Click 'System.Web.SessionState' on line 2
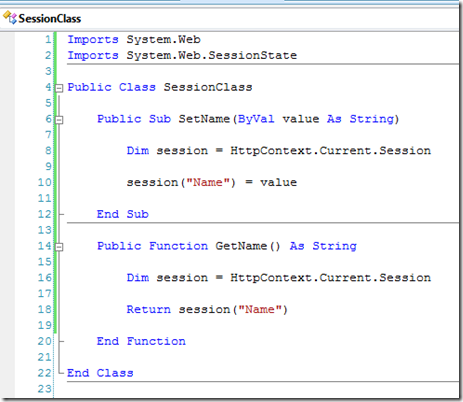 pyautogui.click(x=211, y=55)
